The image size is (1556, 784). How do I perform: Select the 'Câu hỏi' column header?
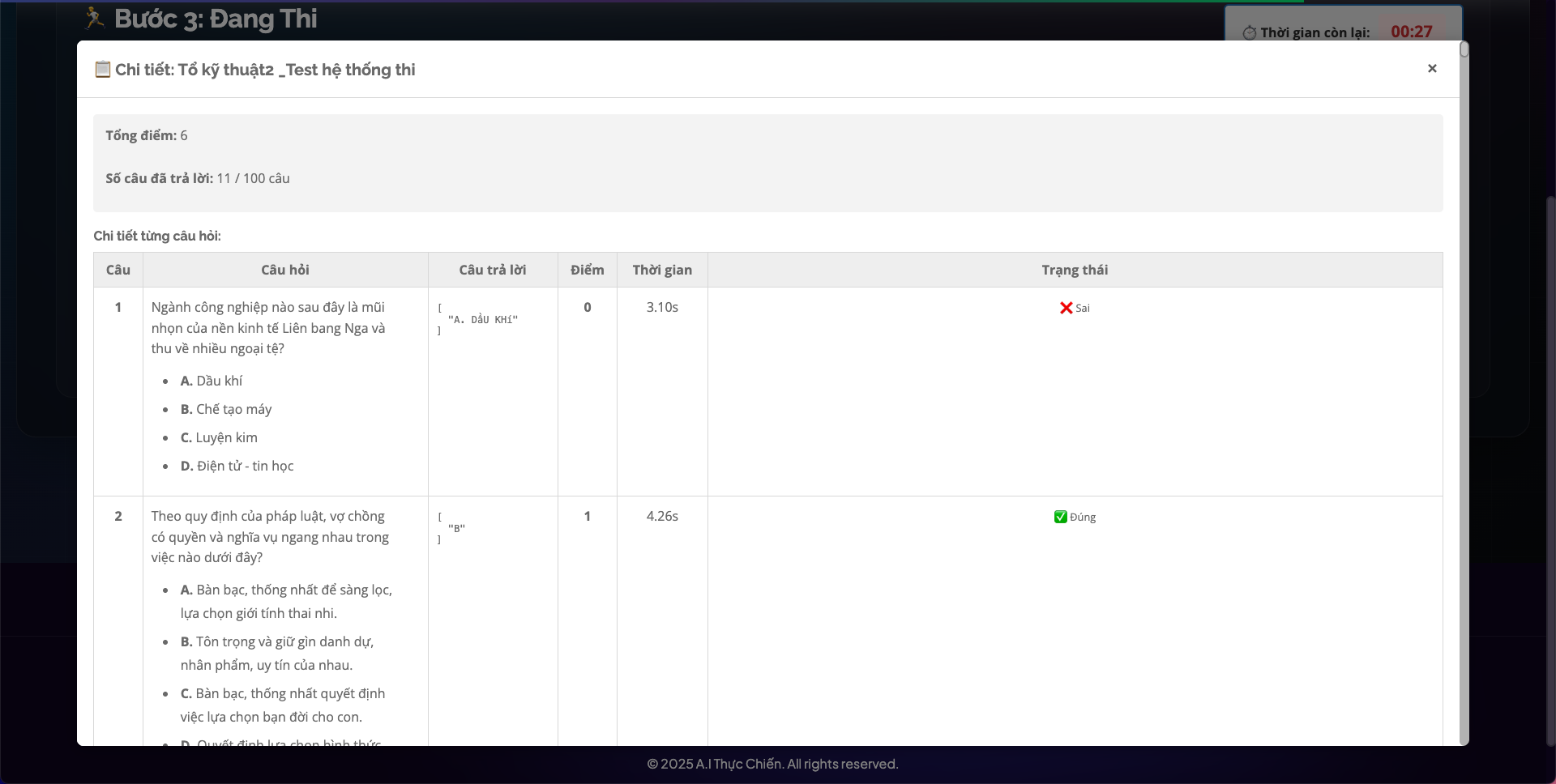click(284, 270)
